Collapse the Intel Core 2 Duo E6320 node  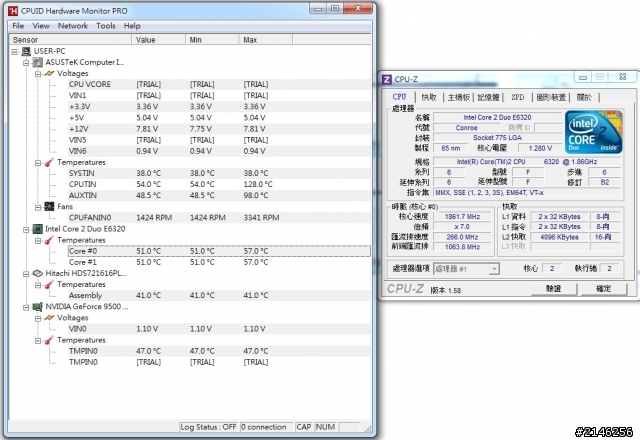click(26, 229)
